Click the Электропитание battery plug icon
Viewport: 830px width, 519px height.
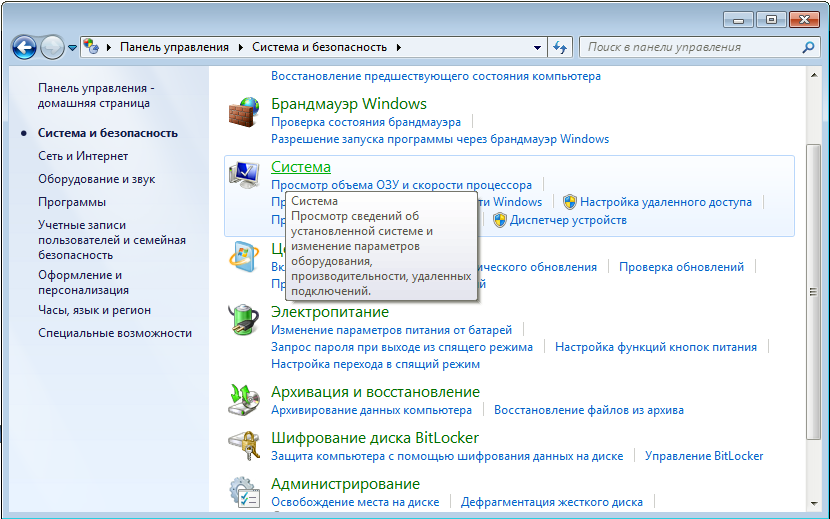[244, 320]
